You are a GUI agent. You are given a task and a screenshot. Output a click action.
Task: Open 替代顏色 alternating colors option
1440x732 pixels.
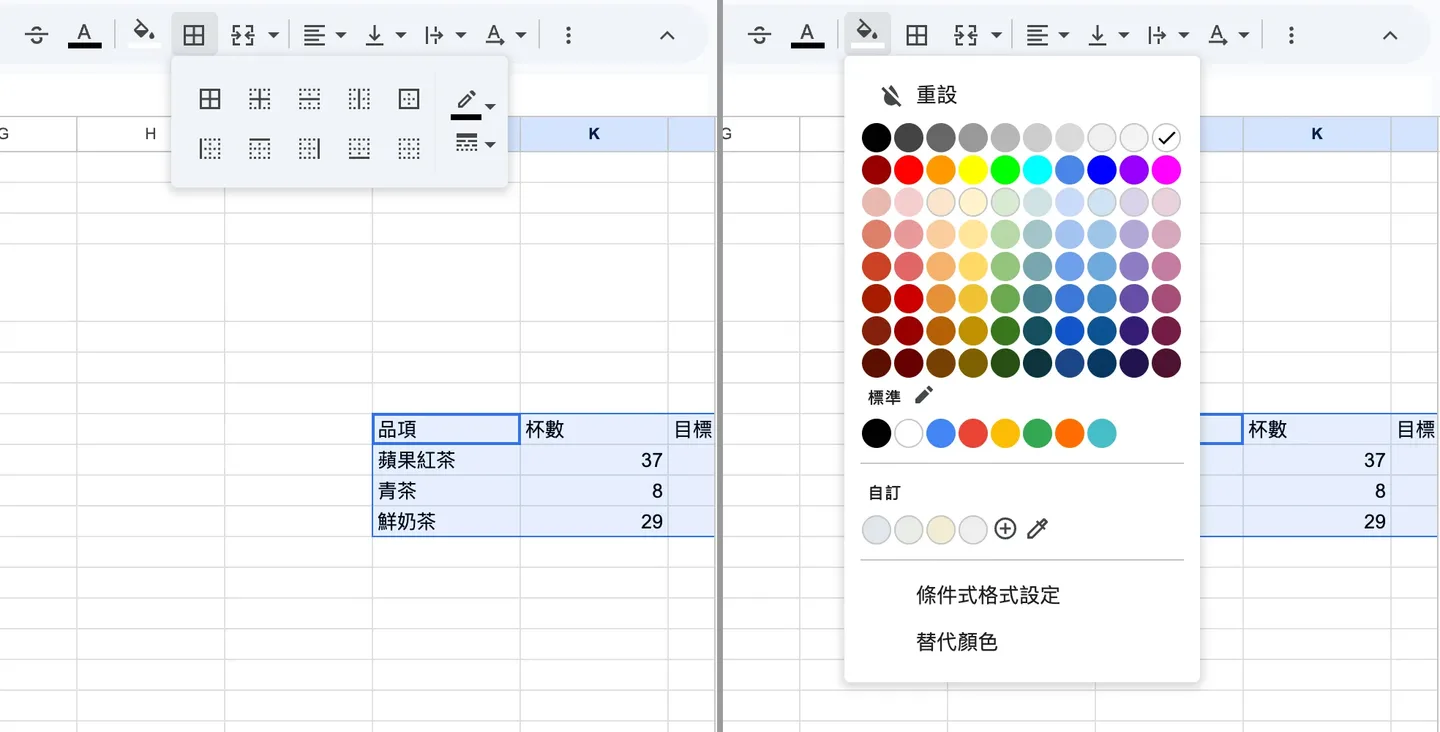pyautogui.click(x=957, y=642)
